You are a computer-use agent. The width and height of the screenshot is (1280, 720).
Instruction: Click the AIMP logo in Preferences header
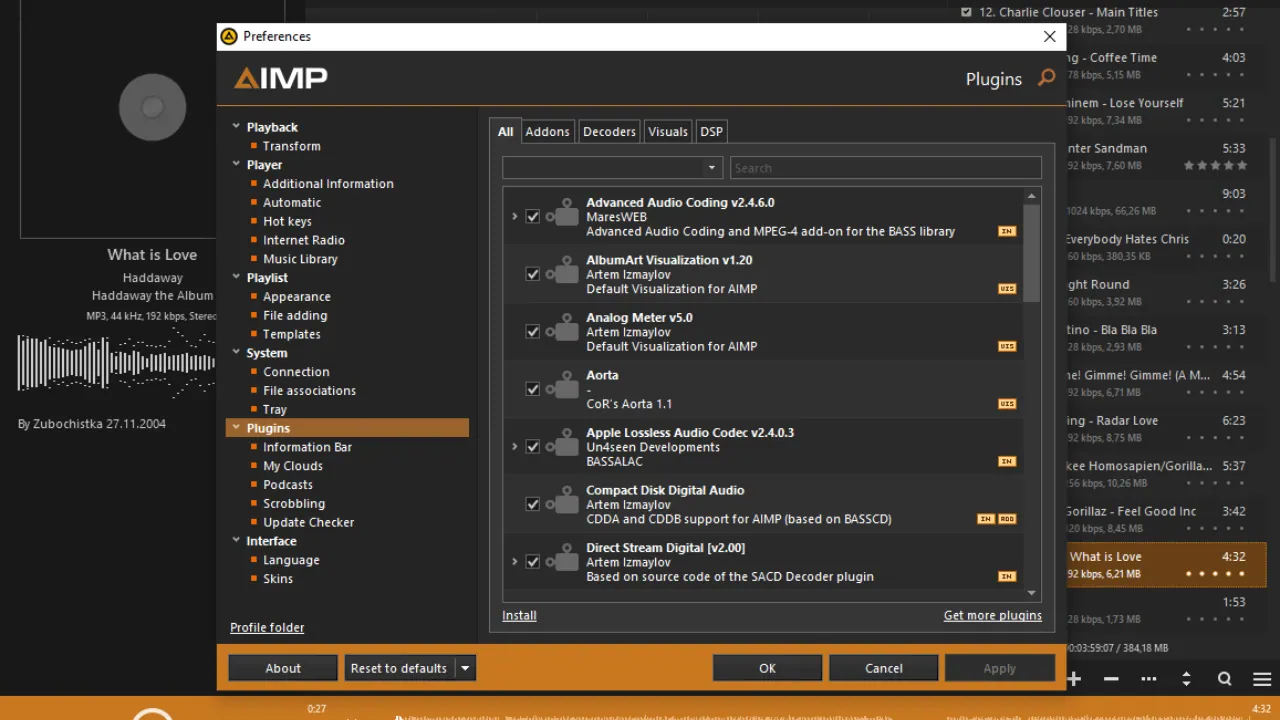point(281,78)
